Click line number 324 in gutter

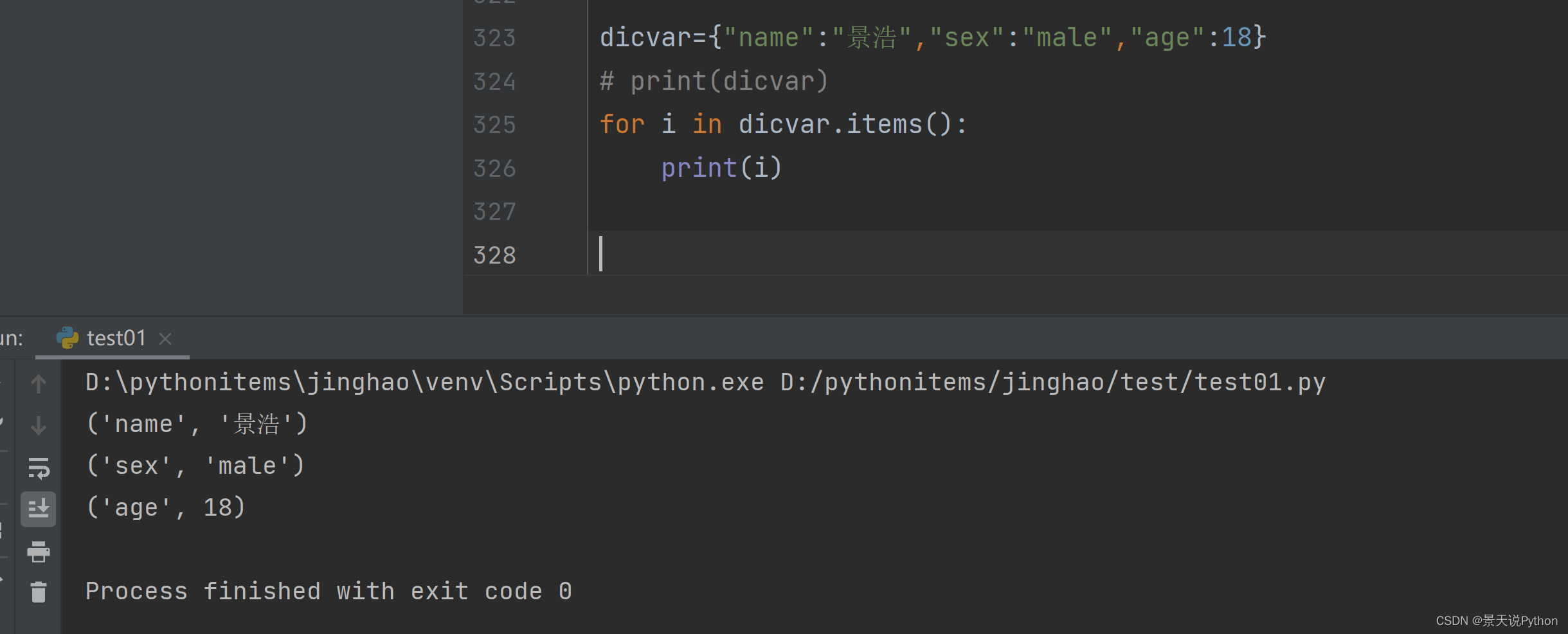tap(494, 82)
